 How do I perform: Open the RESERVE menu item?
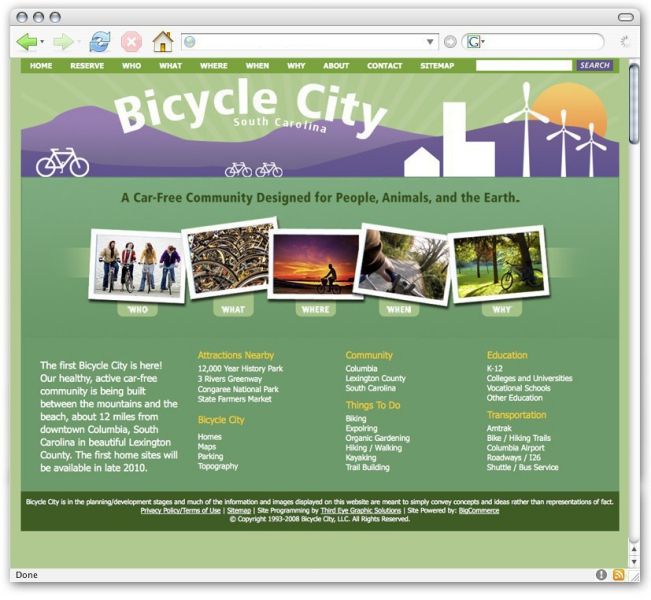87,66
